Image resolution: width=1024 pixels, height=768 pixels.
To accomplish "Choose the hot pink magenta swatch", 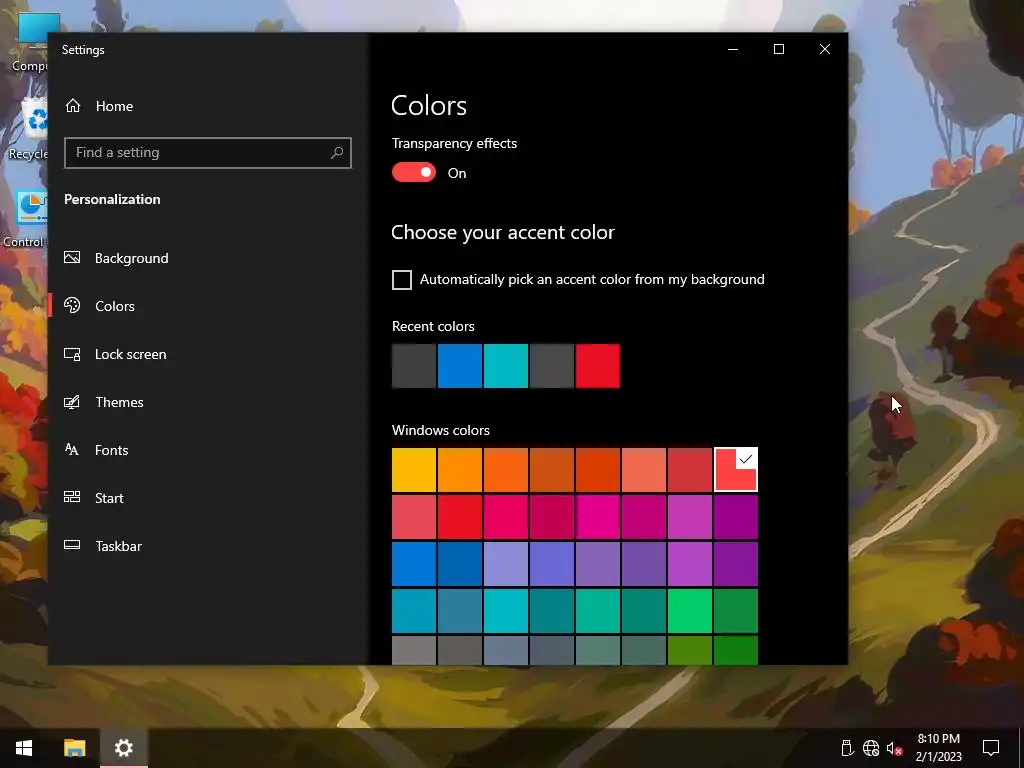I will point(598,517).
